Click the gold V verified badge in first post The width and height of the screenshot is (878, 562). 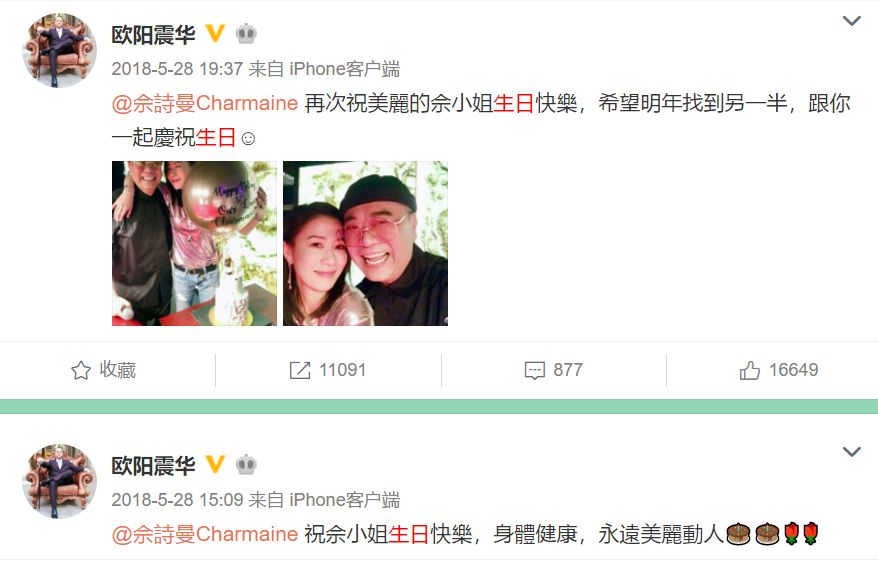coord(215,34)
